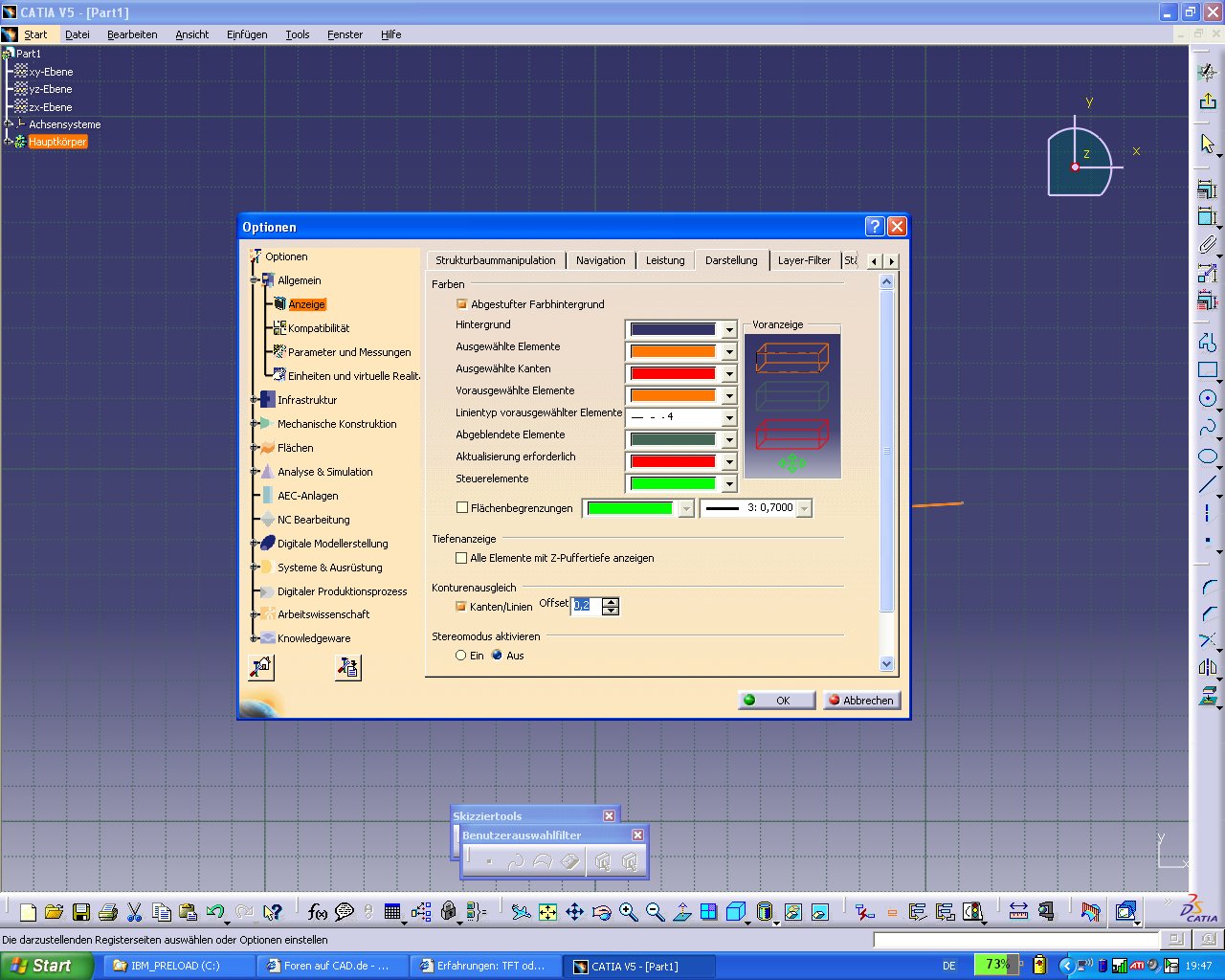Click the Offset value input field
This screenshot has width=1225, height=980.
click(587, 606)
